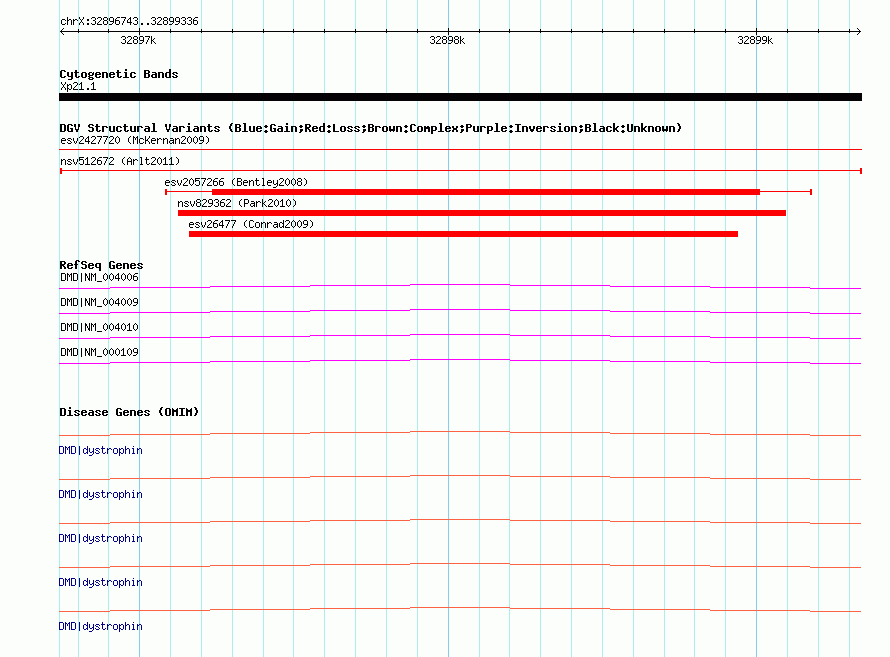Click the black Xp21.1 cytogenetic band bar
This screenshot has width=890, height=657.
[x=460, y=97]
